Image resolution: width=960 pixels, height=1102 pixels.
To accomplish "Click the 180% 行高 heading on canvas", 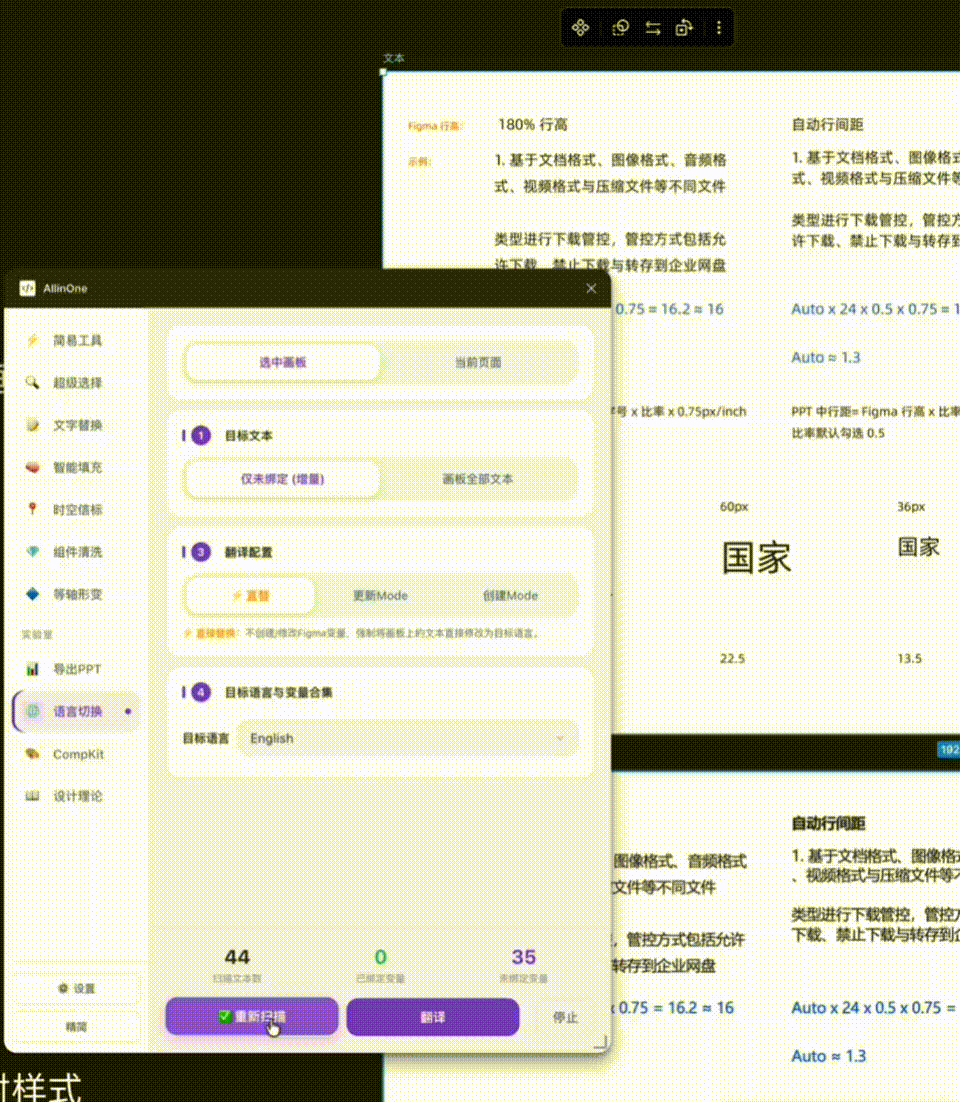I will pos(533,124).
